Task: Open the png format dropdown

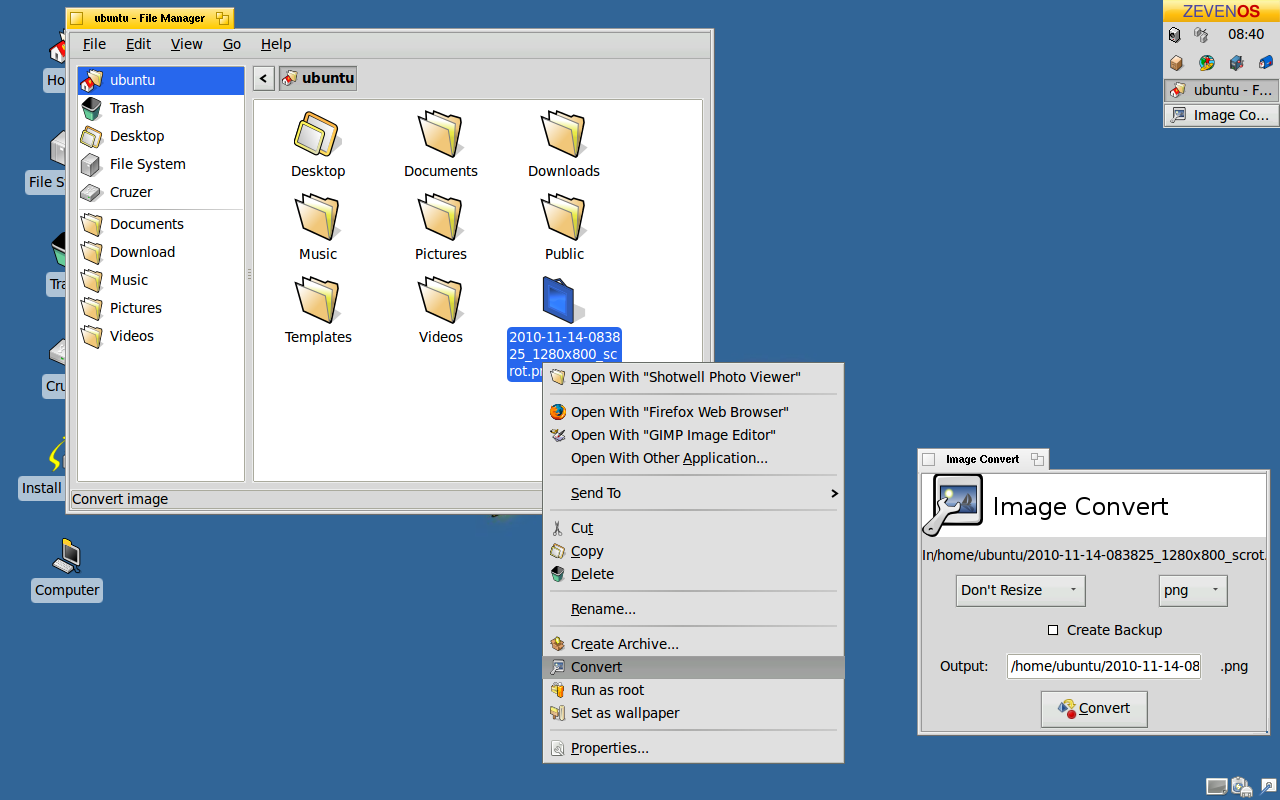Action: click(1192, 590)
